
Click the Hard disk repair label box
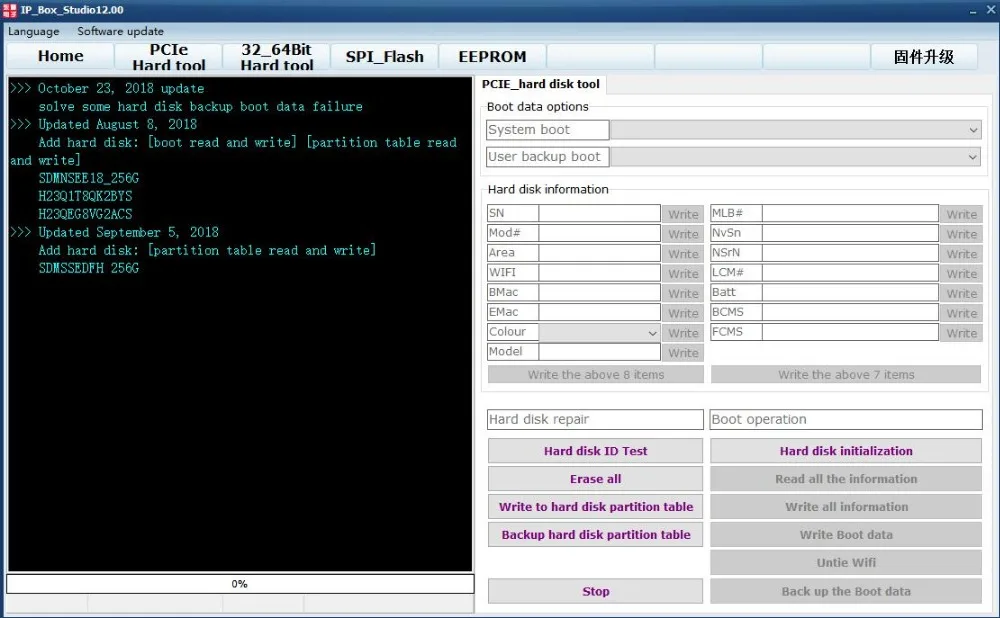point(595,420)
